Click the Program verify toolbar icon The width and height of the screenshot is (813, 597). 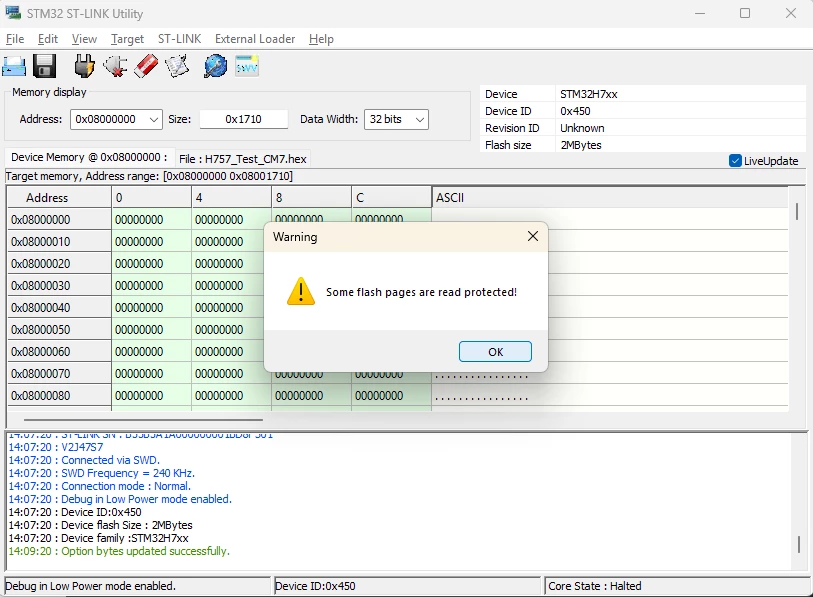click(177, 66)
